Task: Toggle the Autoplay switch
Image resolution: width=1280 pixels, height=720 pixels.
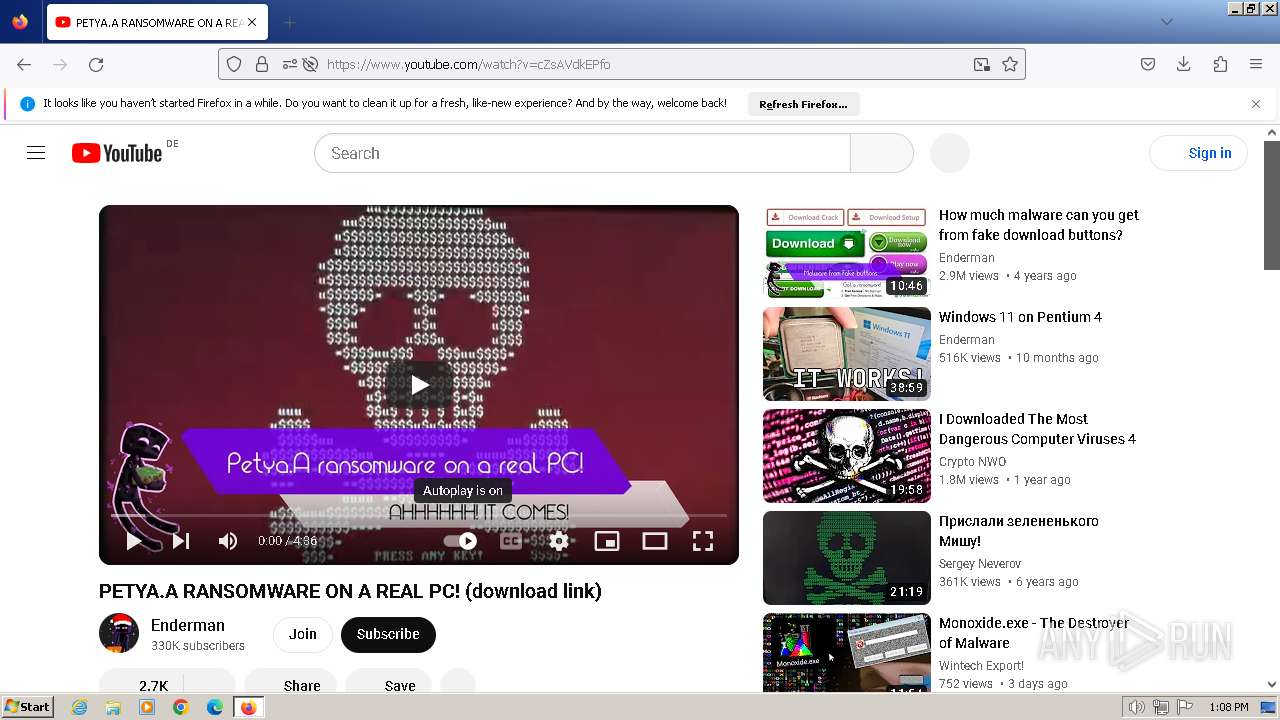Action: (460, 541)
